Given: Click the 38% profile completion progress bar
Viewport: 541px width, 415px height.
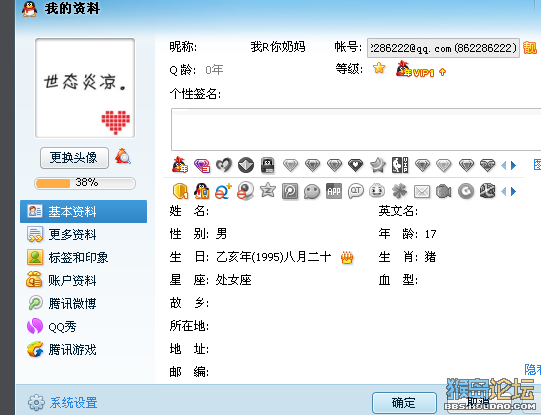Looking at the screenshot, I should [x=85, y=183].
